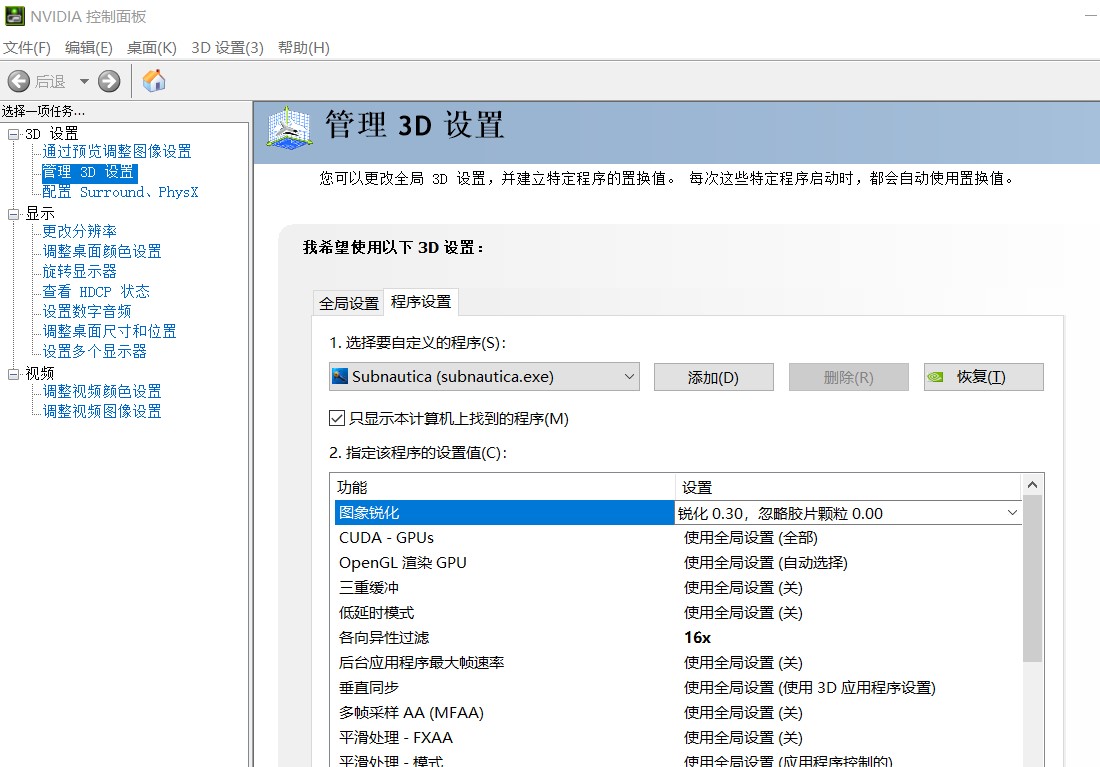
Task: Click 垂直同步 value 使用 3D 应用程序设置
Action: (x=810, y=688)
